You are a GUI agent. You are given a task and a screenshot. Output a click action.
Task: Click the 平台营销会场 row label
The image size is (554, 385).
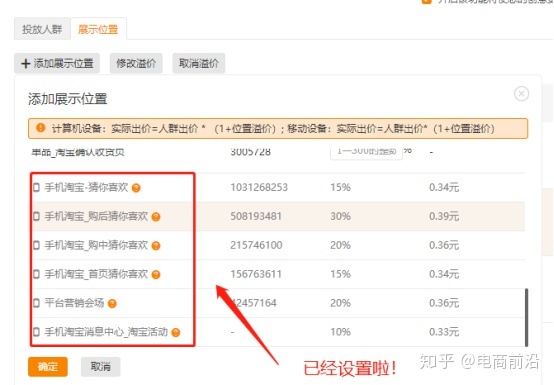click(74, 303)
